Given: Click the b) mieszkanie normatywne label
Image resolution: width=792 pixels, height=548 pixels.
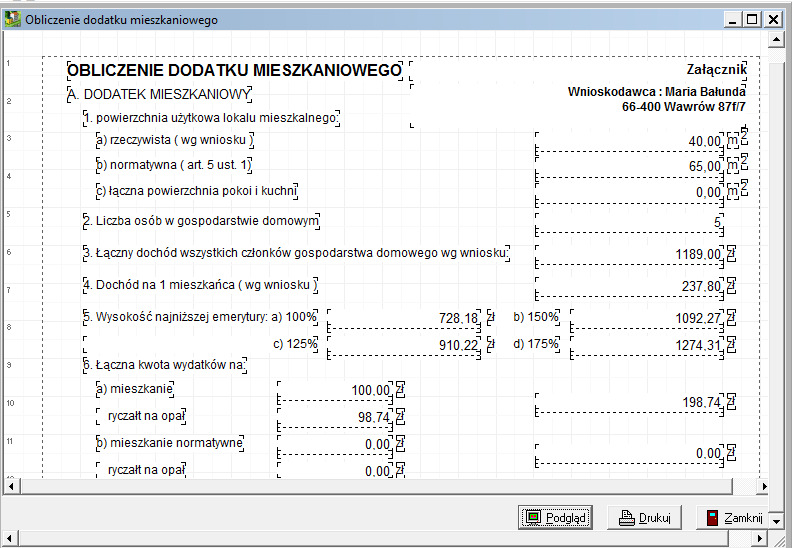Looking at the screenshot, I should tap(170, 443).
